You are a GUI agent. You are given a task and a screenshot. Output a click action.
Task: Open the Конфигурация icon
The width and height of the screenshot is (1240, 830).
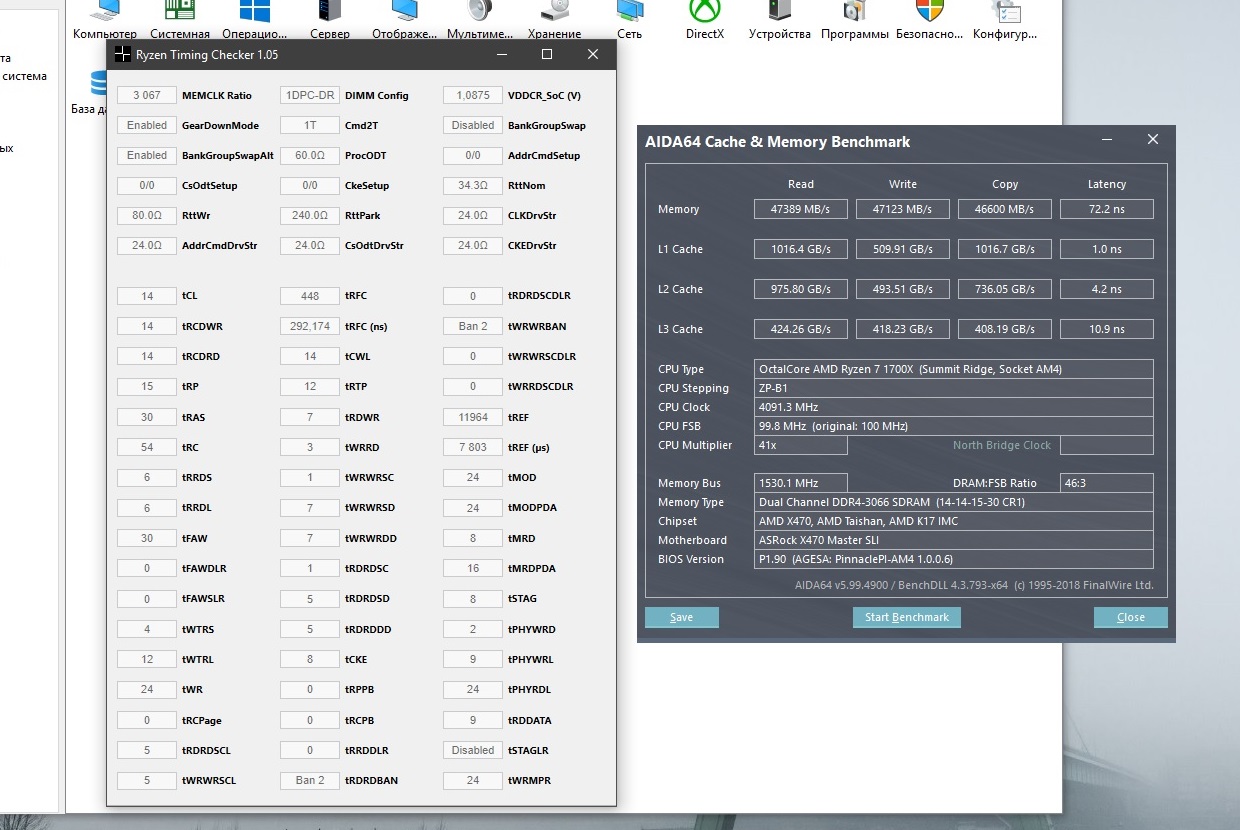coord(1005,20)
